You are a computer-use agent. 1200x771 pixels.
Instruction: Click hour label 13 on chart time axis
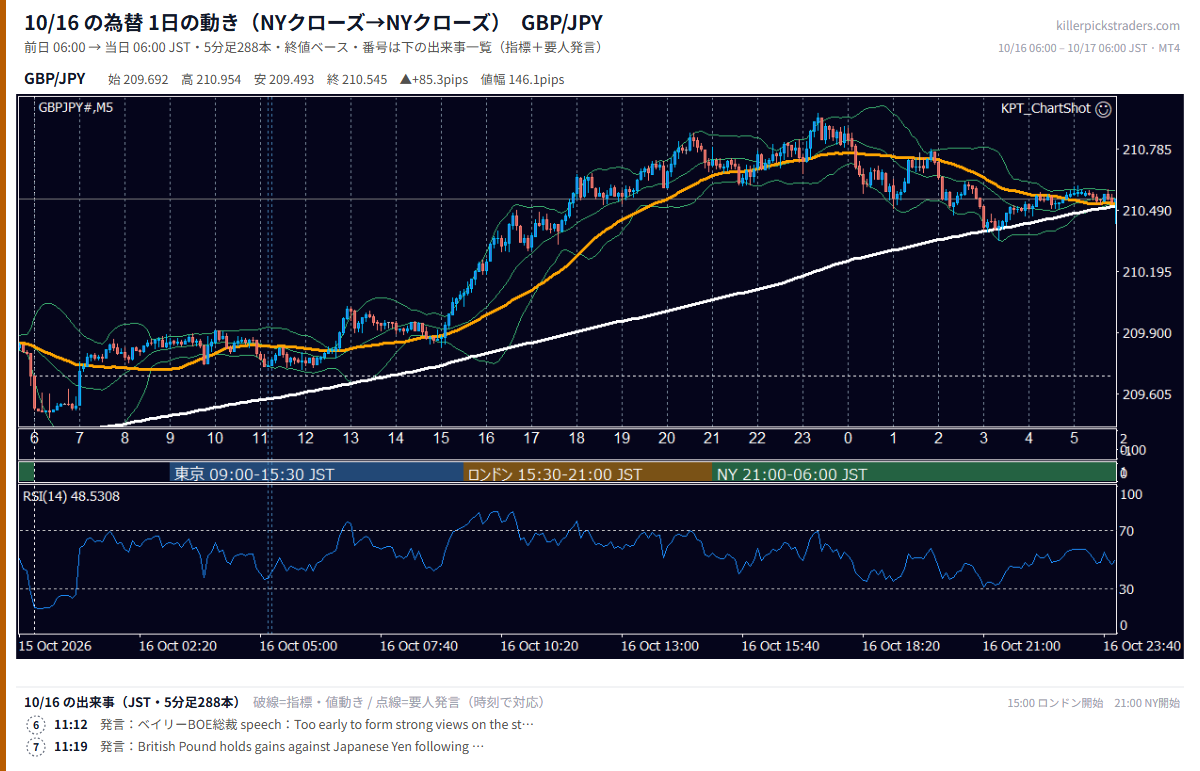(351, 438)
